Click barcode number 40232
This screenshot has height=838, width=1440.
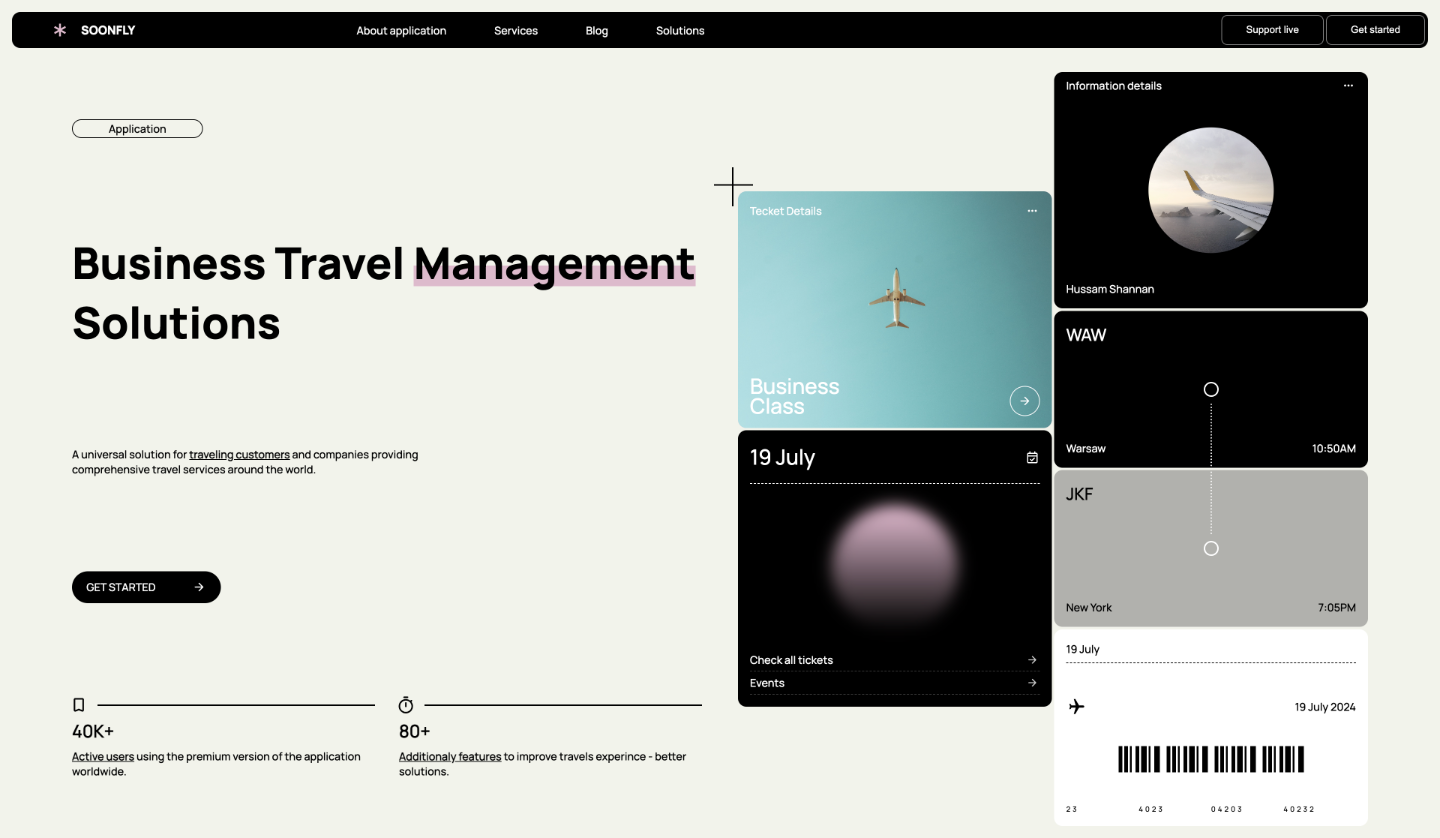(x=1300, y=809)
